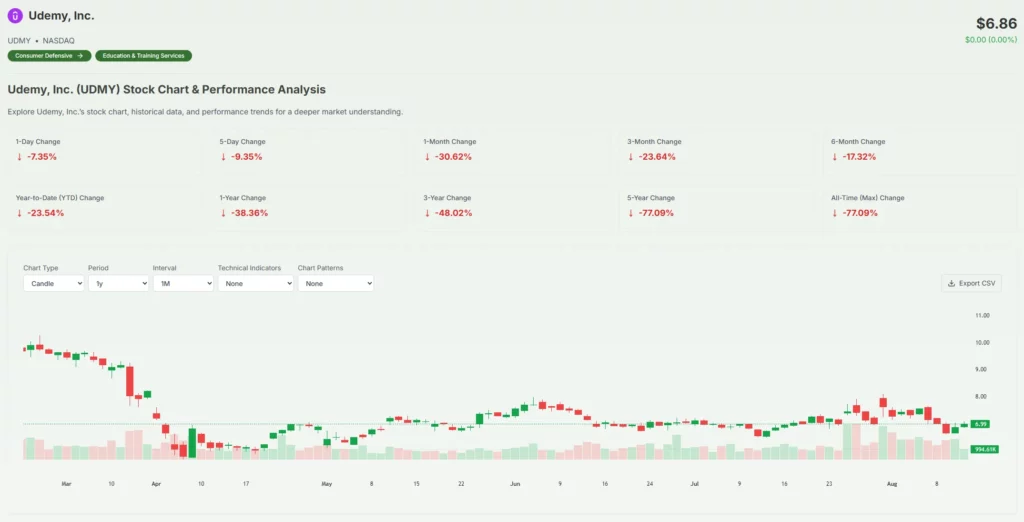This screenshot has width=1024, height=522.
Task: Click the download icon beside Export CSV
Action: coord(951,283)
